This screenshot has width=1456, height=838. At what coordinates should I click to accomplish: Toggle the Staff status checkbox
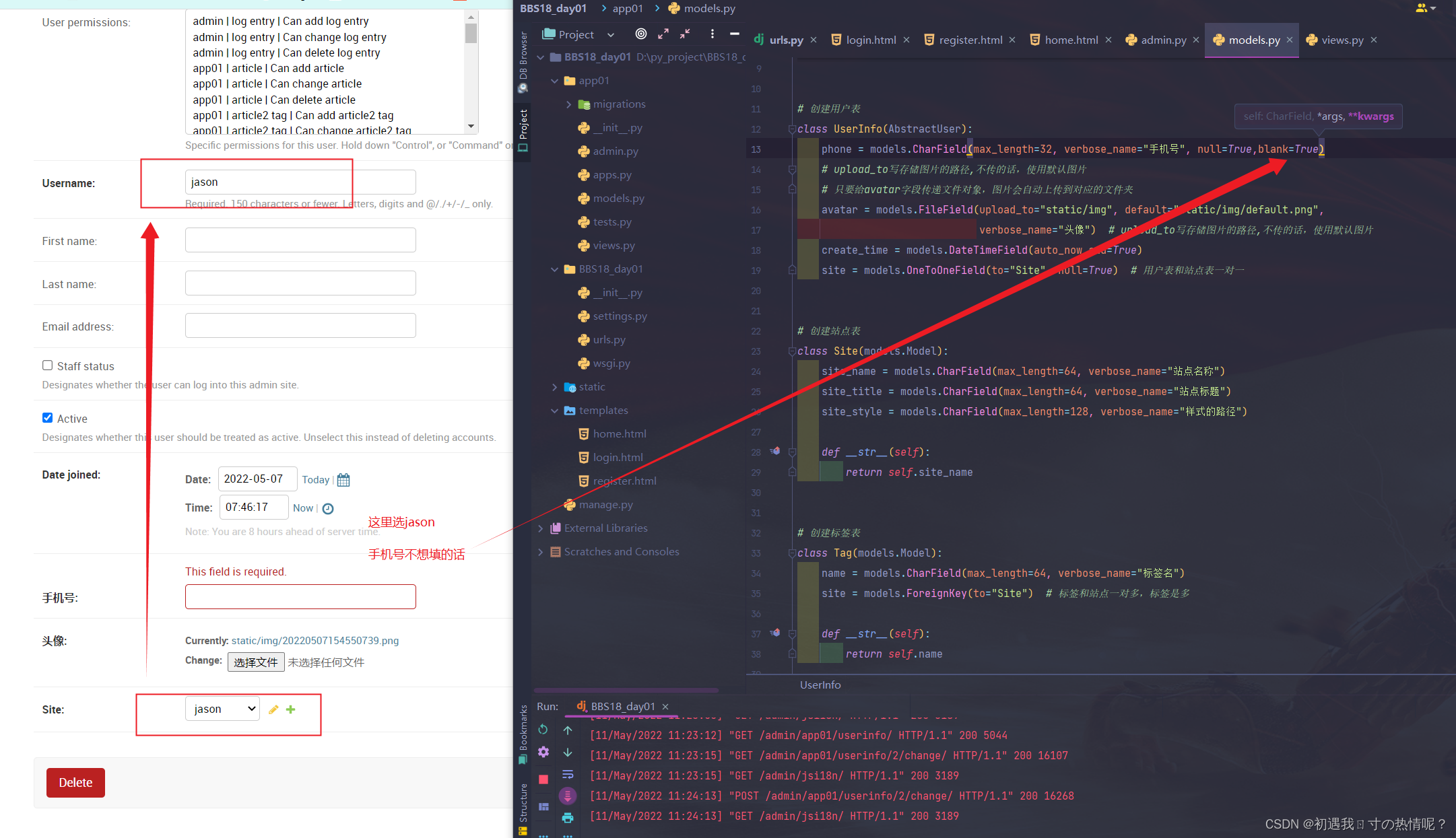pos(46,365)
